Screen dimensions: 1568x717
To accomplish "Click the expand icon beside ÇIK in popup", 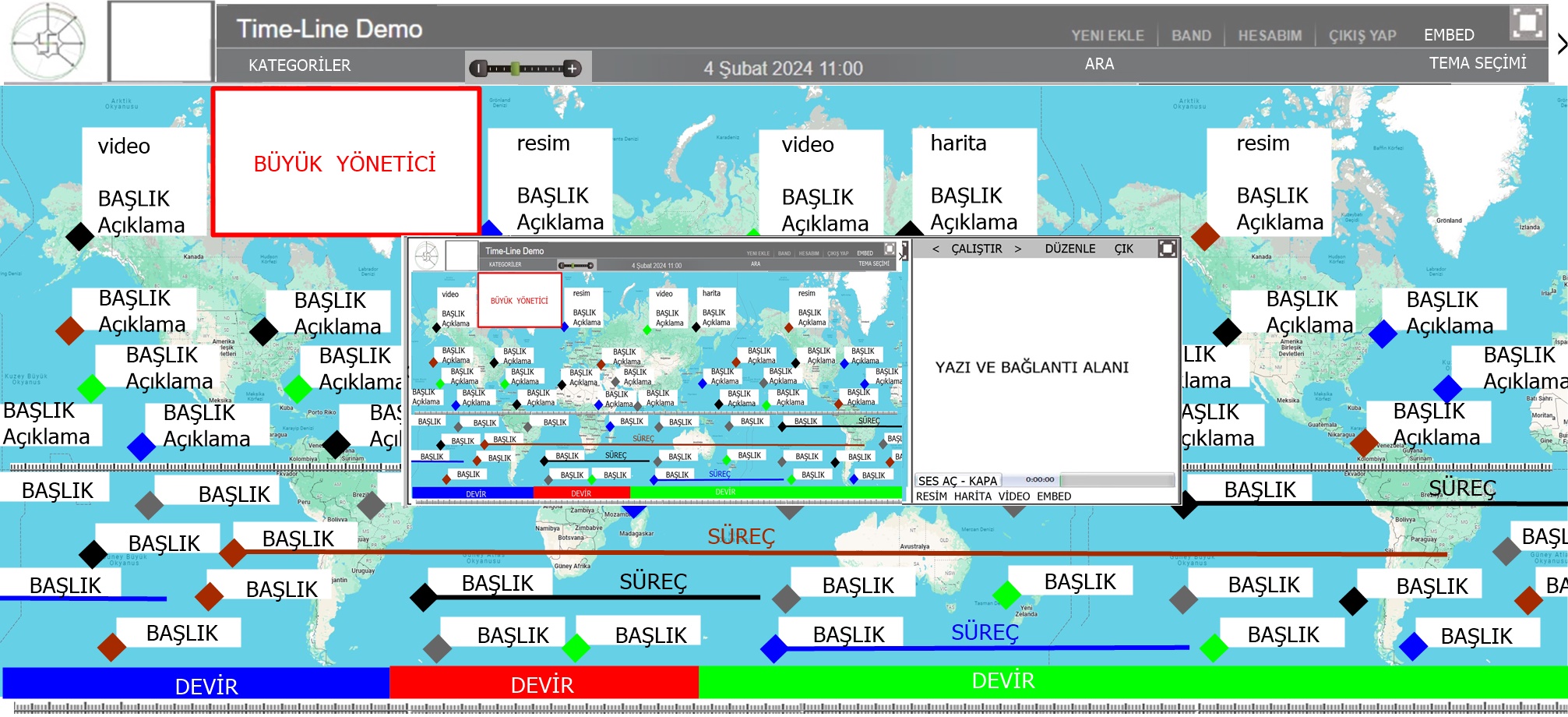I will (1167, 249).
